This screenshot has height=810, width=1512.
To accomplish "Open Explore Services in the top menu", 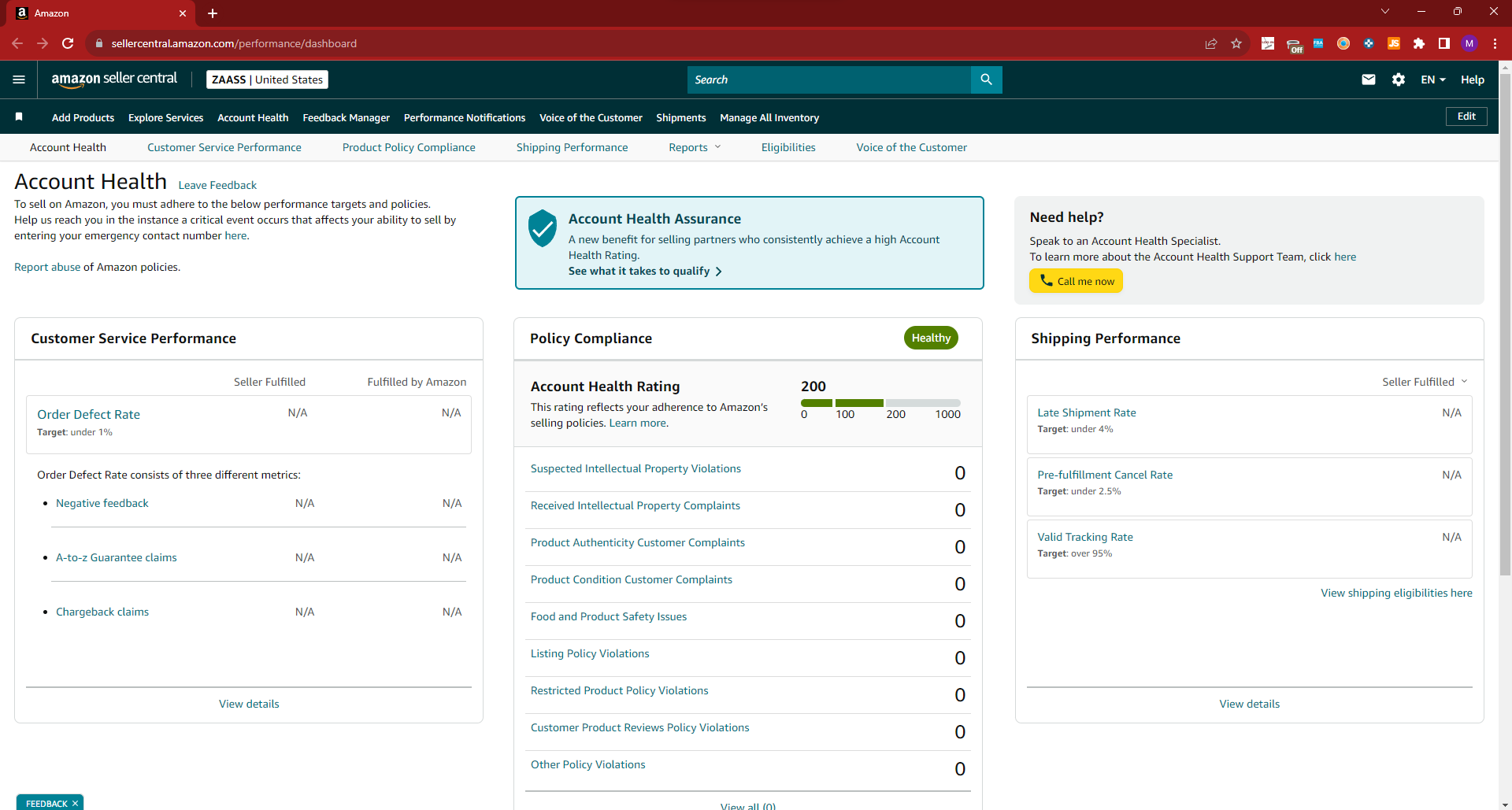I will (x=165, y=117).
